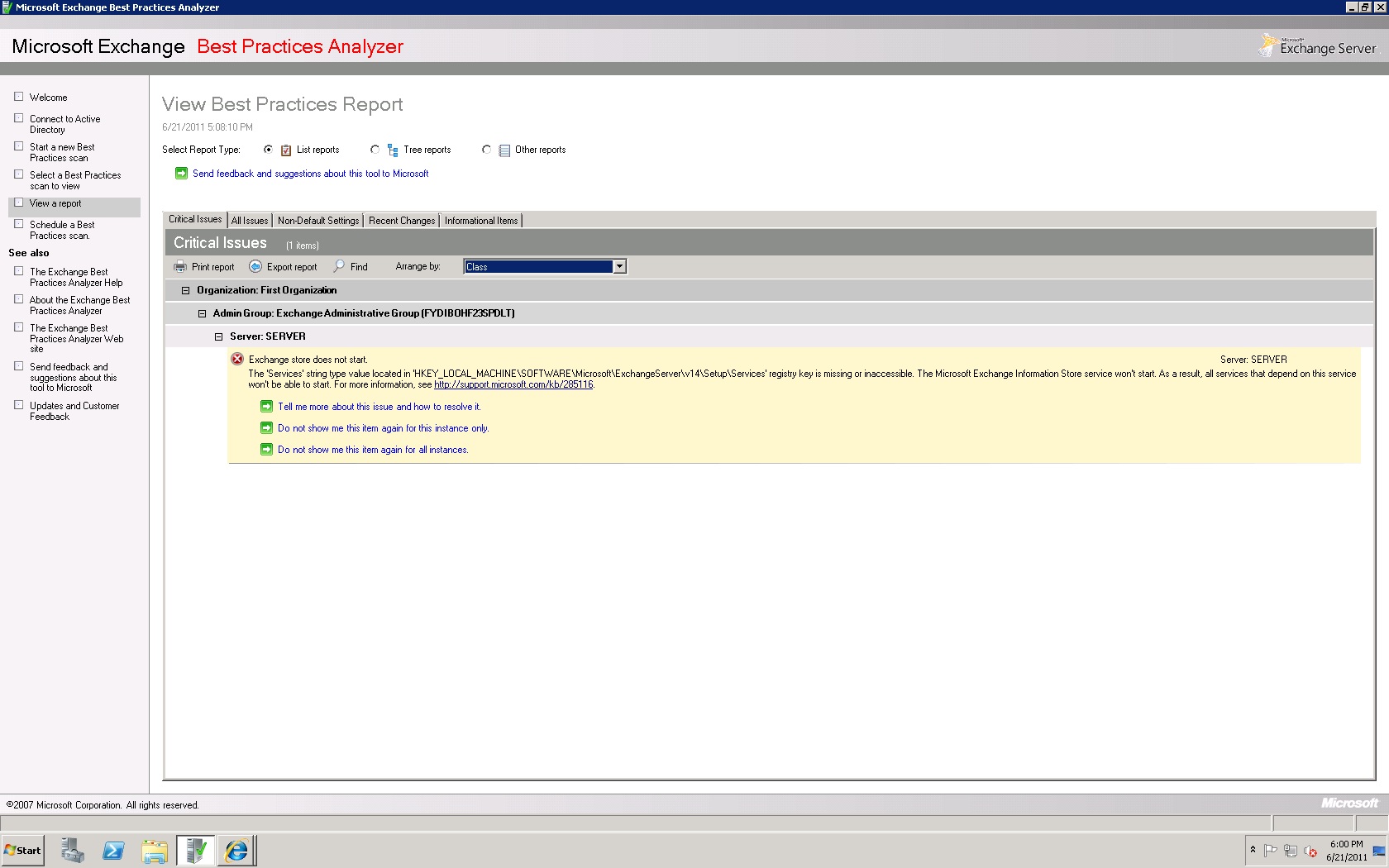Click Export report label
Image resolution: width=1389 pixels, height=868 pixels.
[292, 267]
